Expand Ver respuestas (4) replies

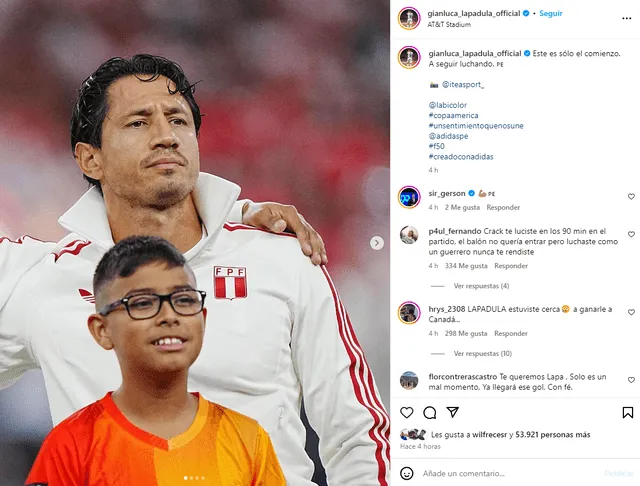point(481,286)
